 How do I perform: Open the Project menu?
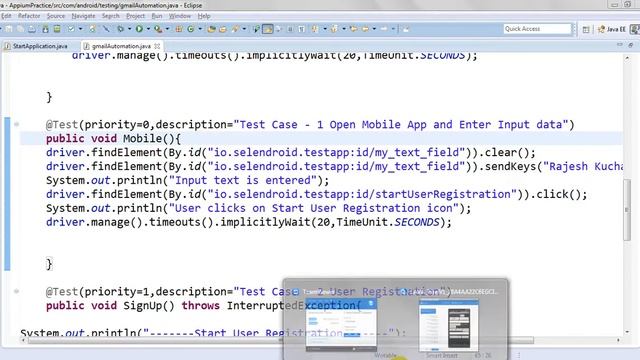click(136, 16)
